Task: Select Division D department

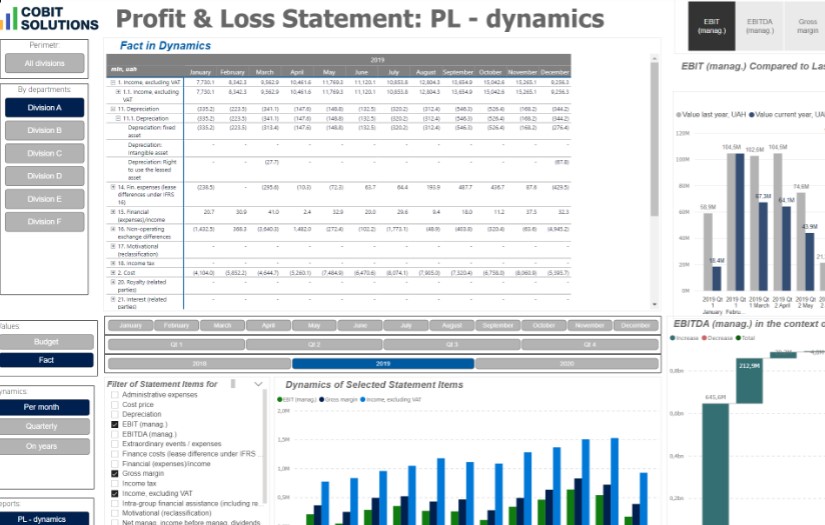Action: click(x=45, y=176)
